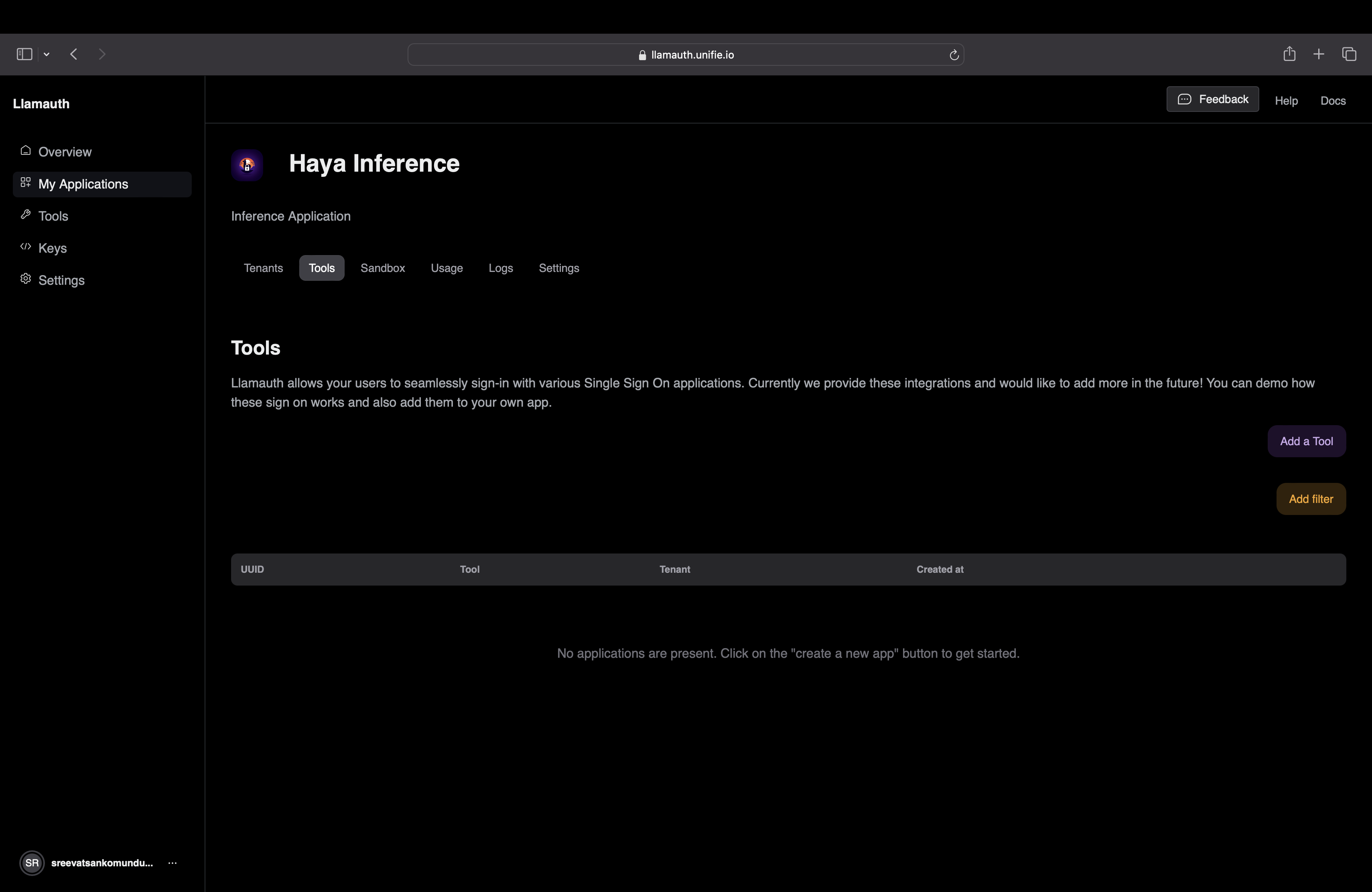Click the llamauth.unifie.io address bar

click(686, 55)
